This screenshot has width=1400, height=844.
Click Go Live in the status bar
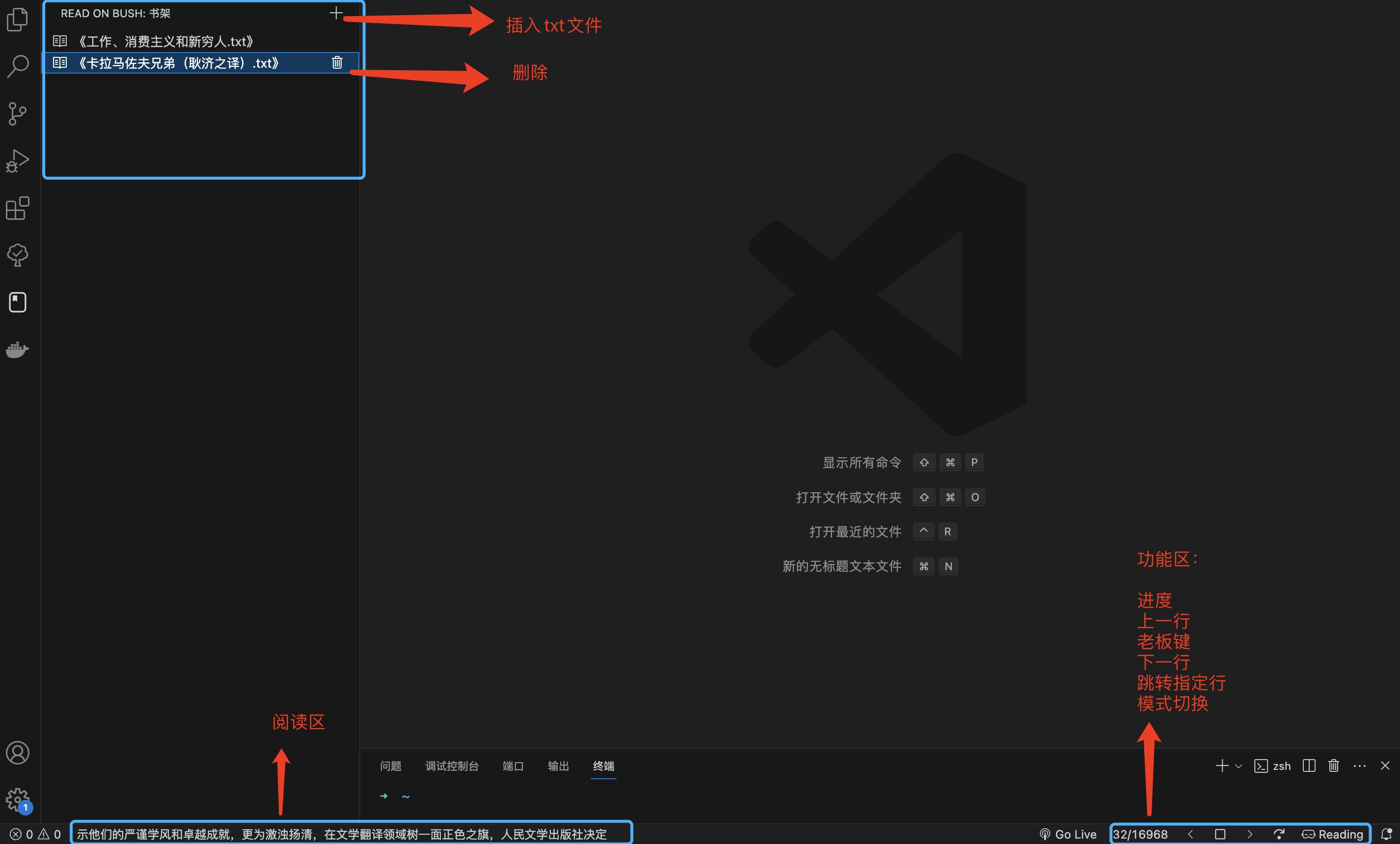[x=1068, y=834]
